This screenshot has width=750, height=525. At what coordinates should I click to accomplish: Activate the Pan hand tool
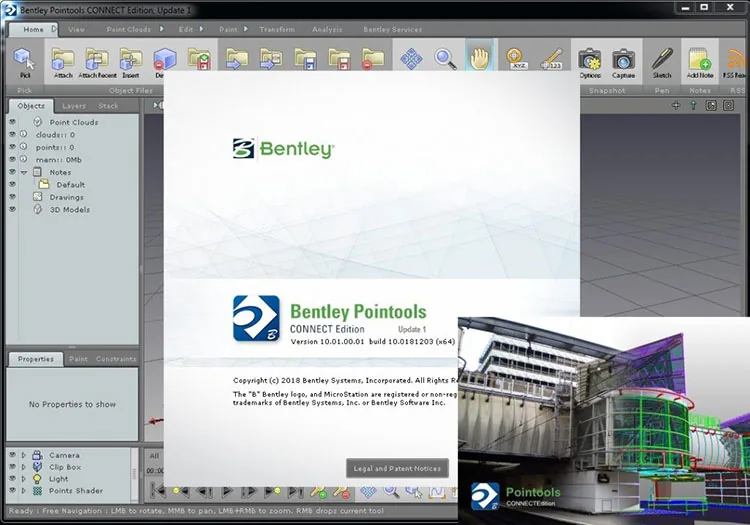point(480,58)
